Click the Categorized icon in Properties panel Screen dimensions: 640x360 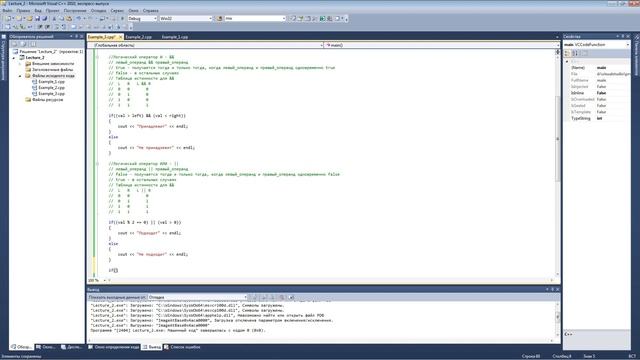(567, 53)
